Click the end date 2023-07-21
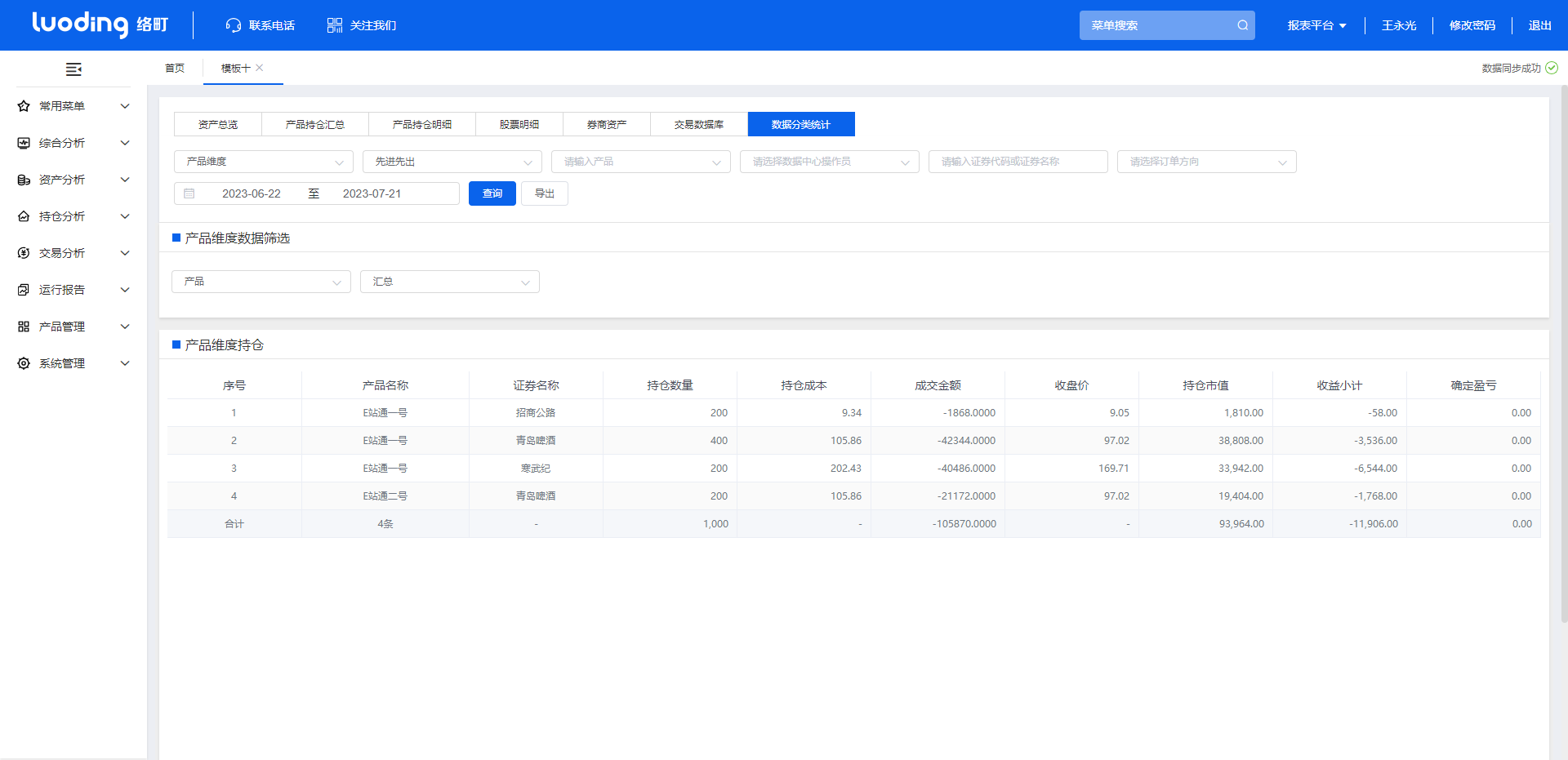Screen dimensions: 1568x760 (x=372, y=193)
